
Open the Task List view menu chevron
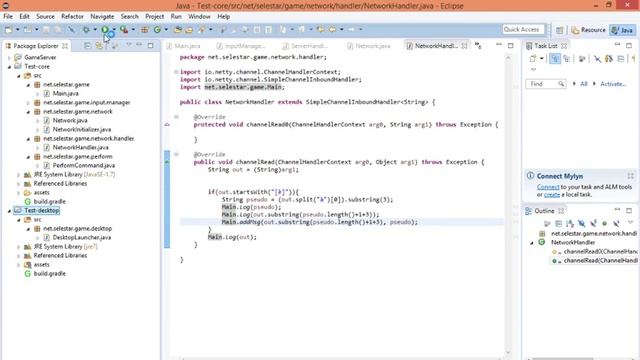click(533, 69)
